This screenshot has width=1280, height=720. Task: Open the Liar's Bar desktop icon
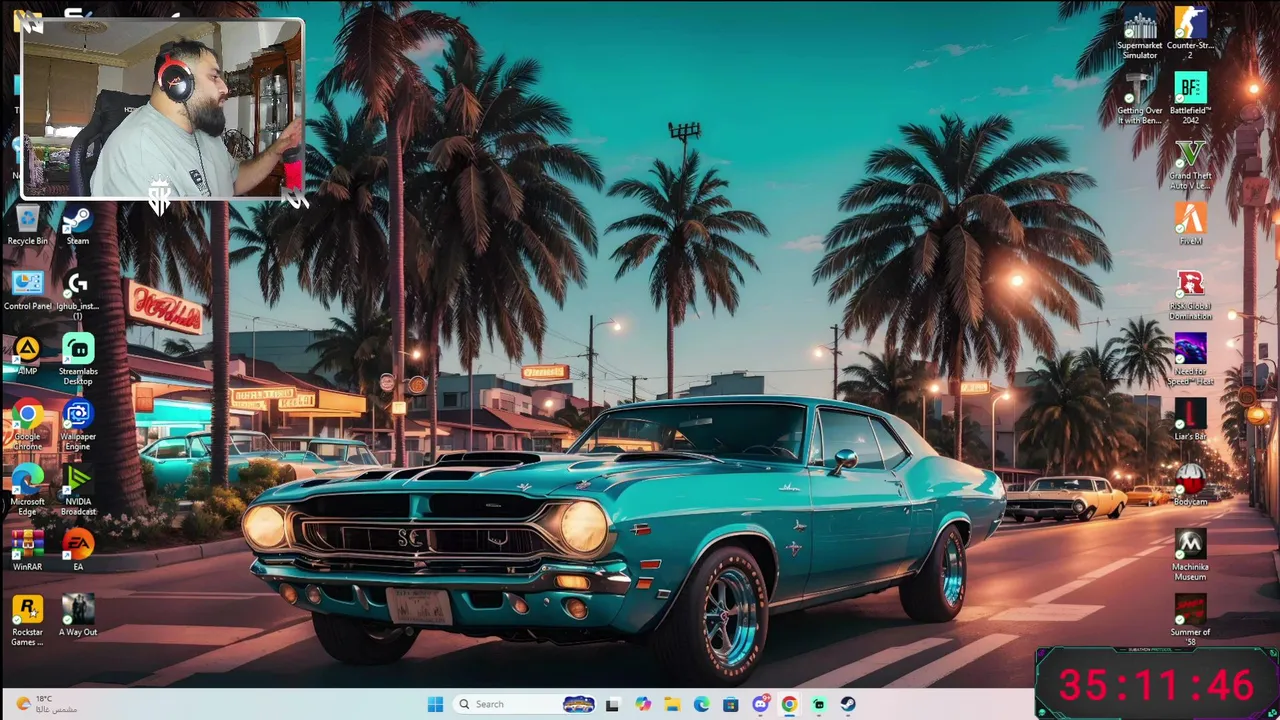coord(1190,420)
